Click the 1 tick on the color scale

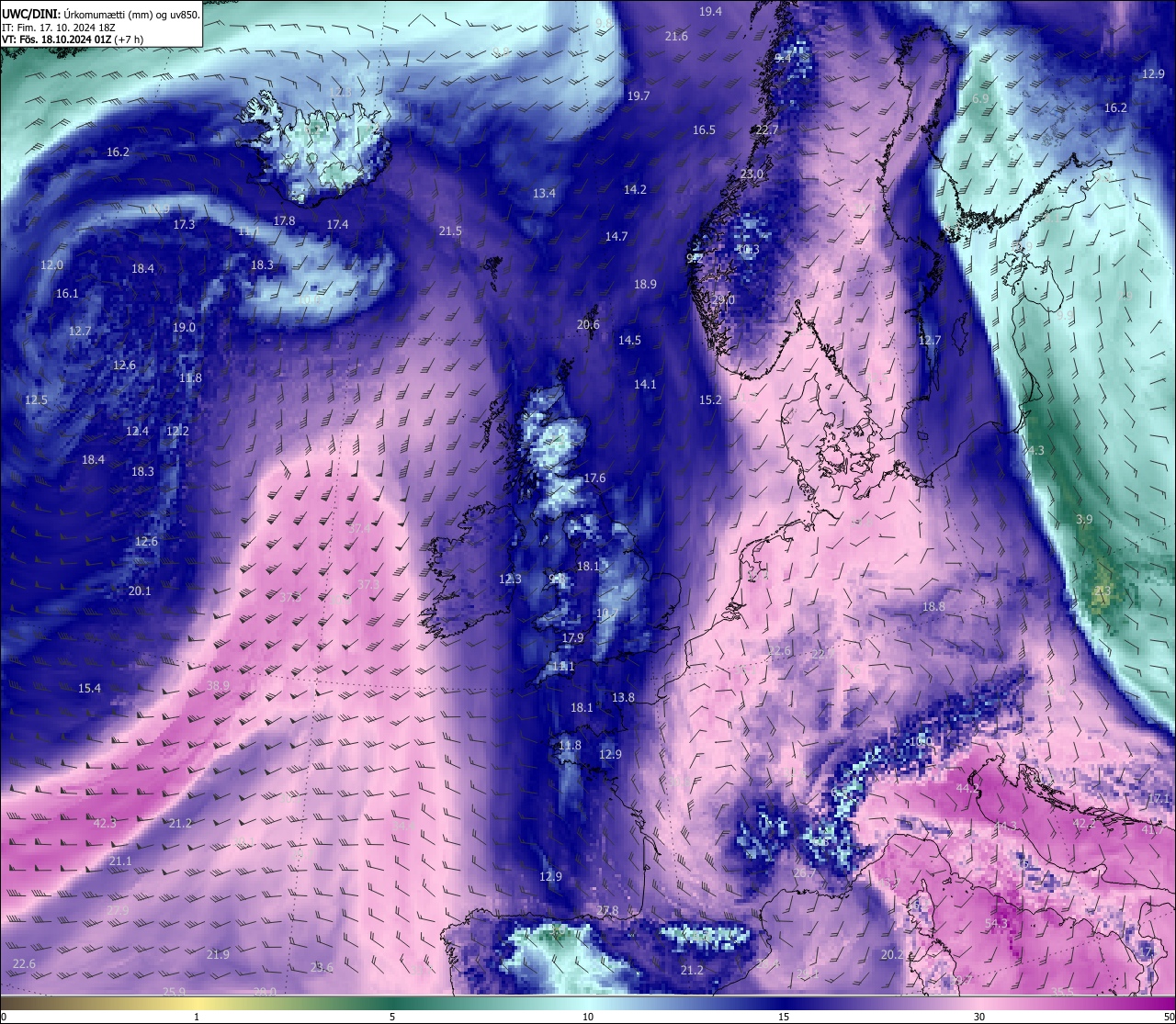click(x=197, y=1017)
